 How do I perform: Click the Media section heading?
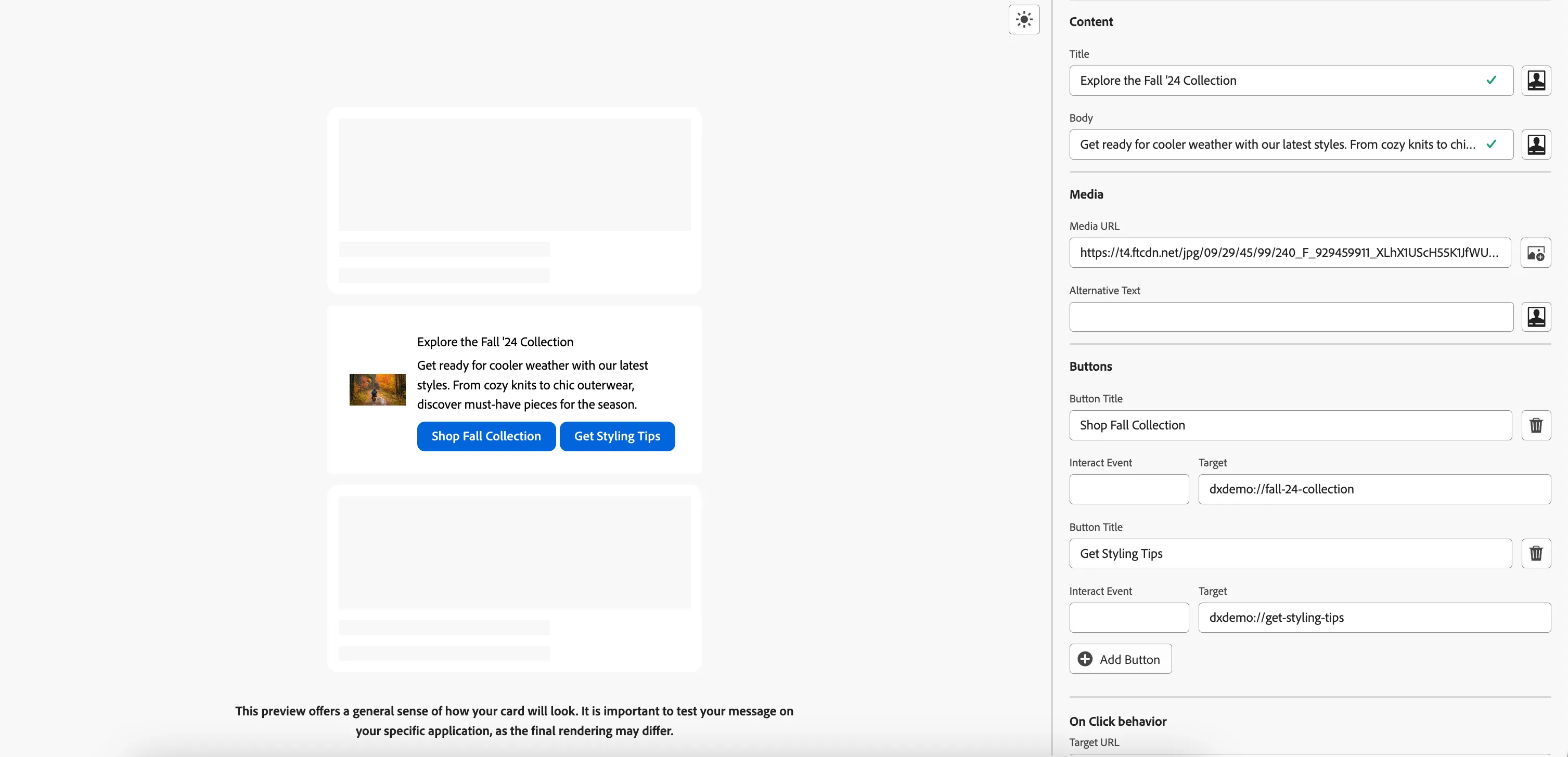pos(1086,194)
